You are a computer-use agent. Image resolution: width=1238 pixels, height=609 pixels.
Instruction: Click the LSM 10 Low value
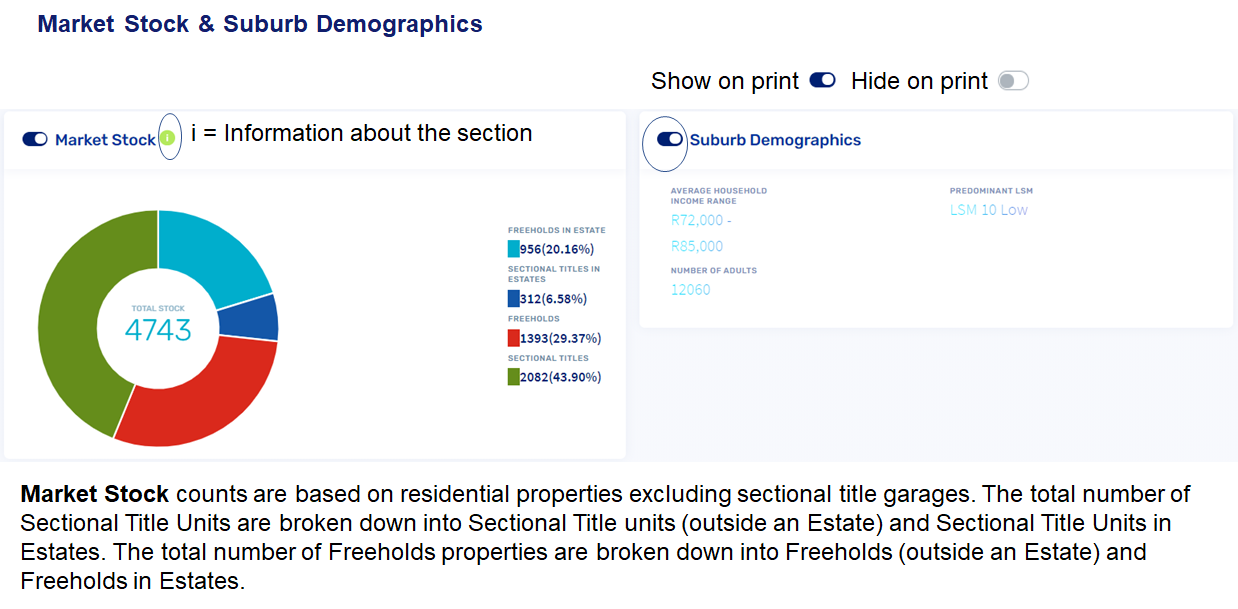click(x=988, y=210)
